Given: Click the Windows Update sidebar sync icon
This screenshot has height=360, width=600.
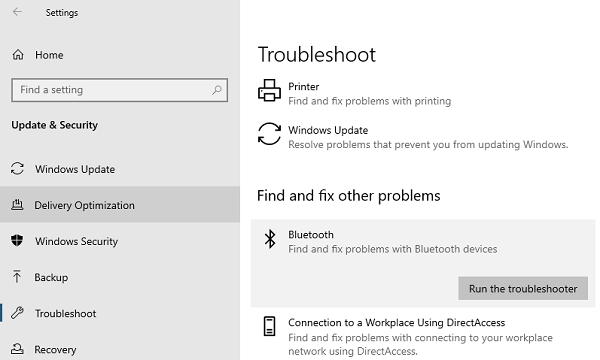Looking at the screenshot, I should pyautogui.click(x=17, y=168).
